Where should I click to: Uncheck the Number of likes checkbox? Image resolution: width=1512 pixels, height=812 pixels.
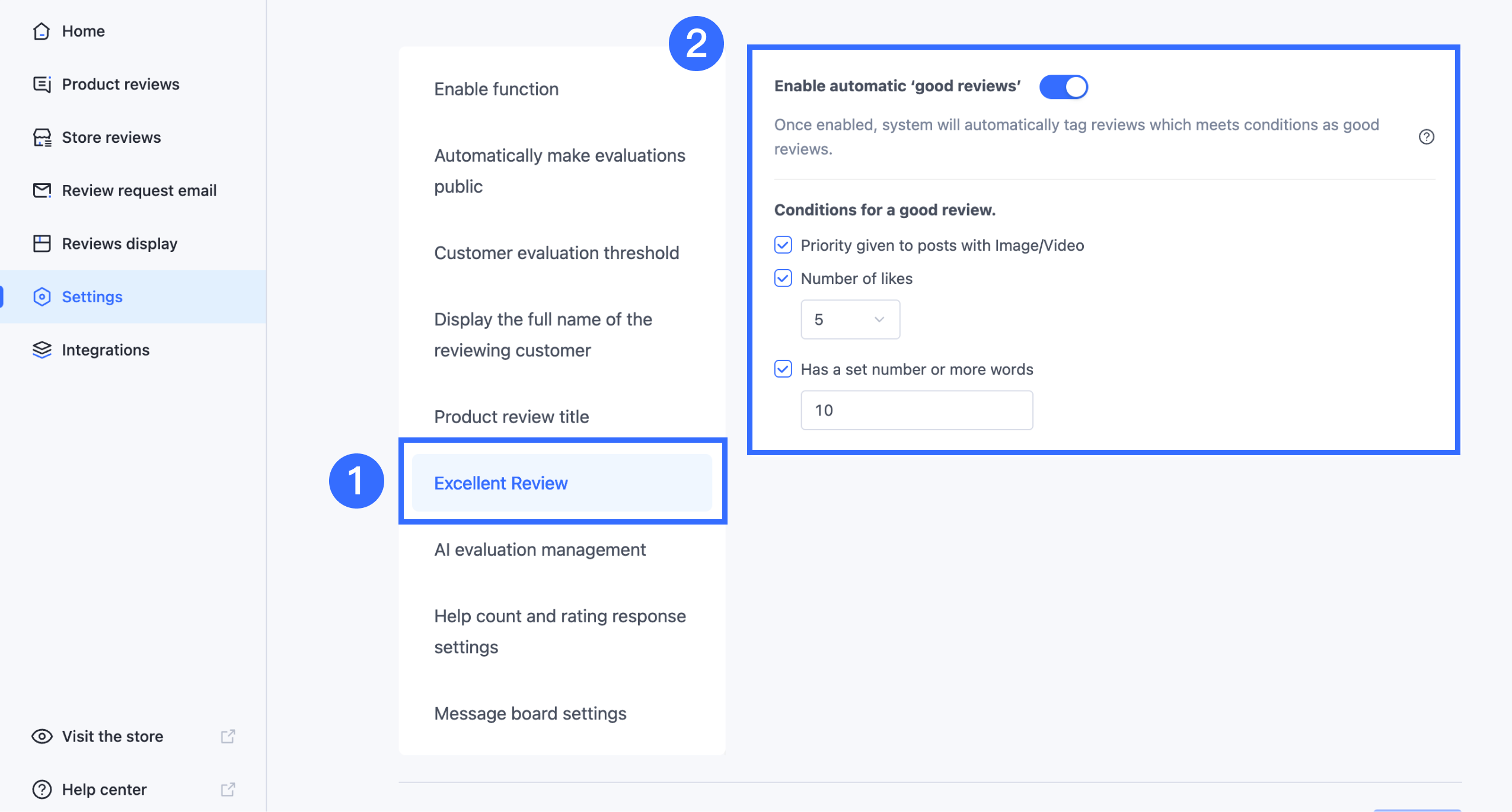coord(783,278)
